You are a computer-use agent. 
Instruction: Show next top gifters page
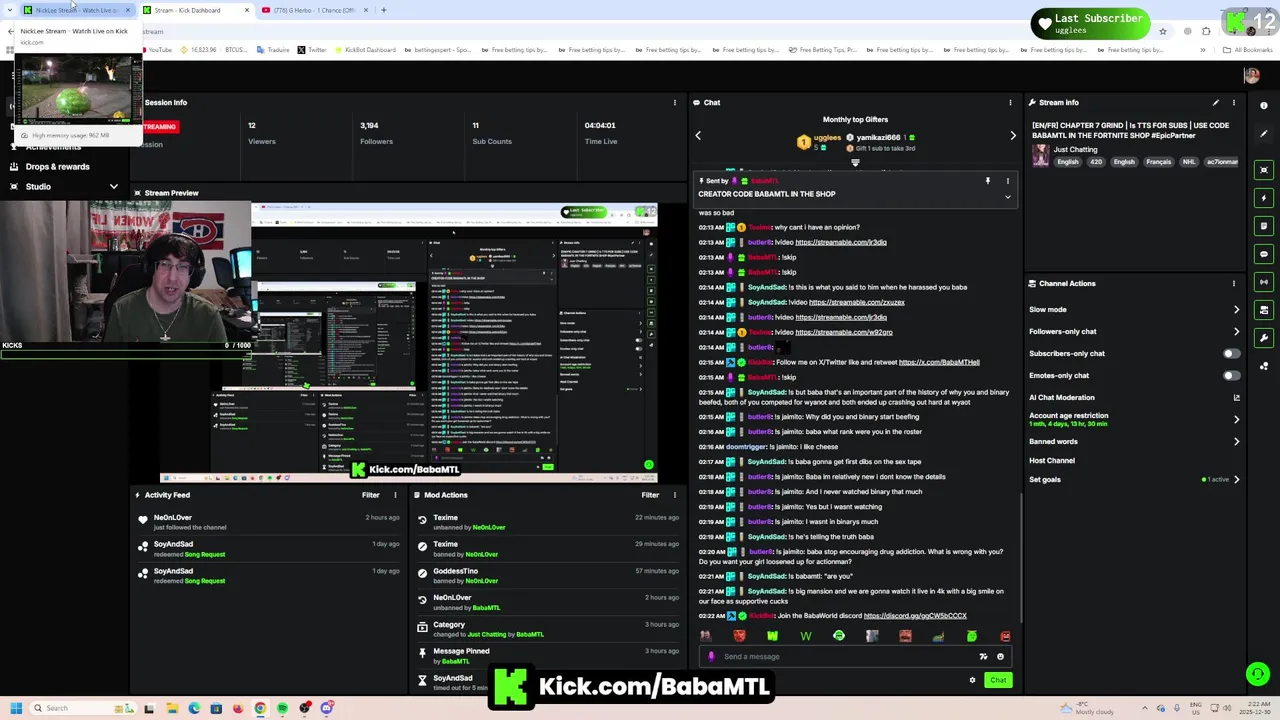click(1012, 136)
